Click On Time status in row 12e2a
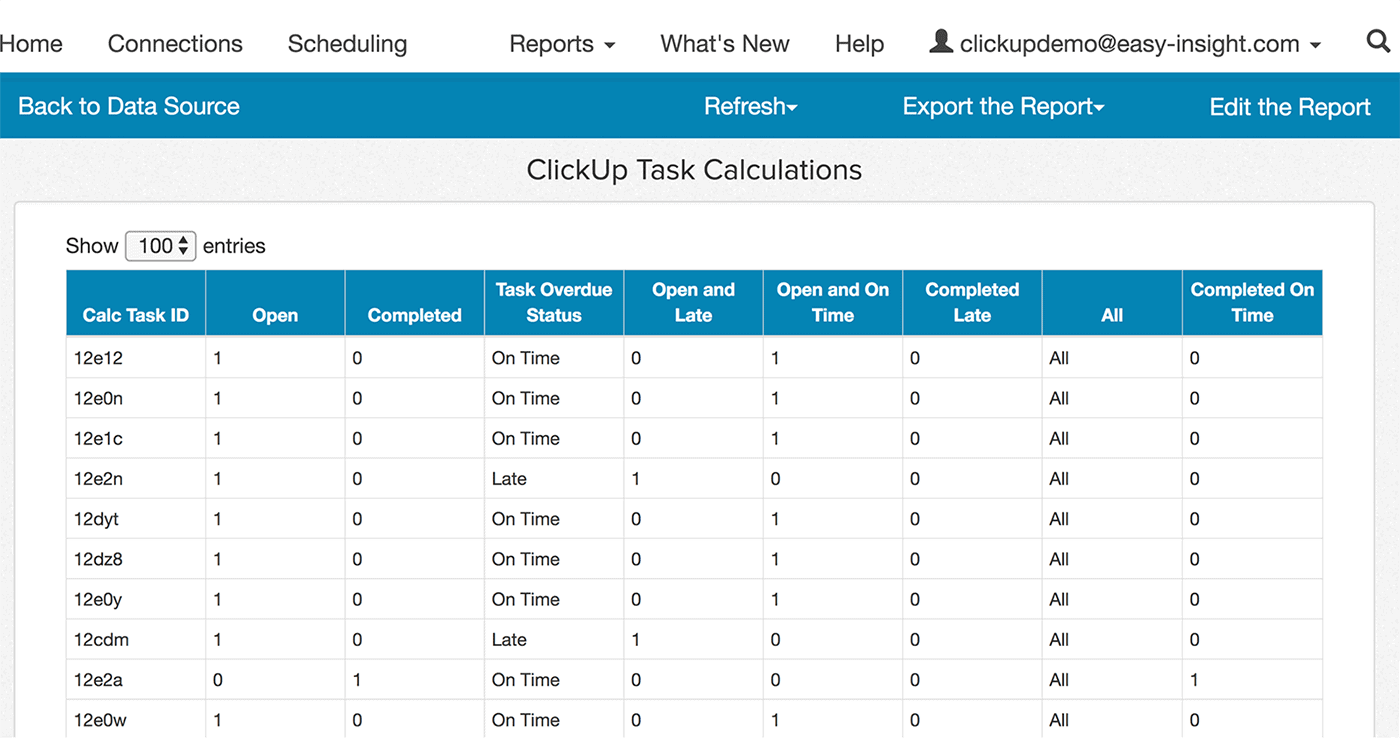The height and width of the screenshot is (738, 1400). coord(526,680)
